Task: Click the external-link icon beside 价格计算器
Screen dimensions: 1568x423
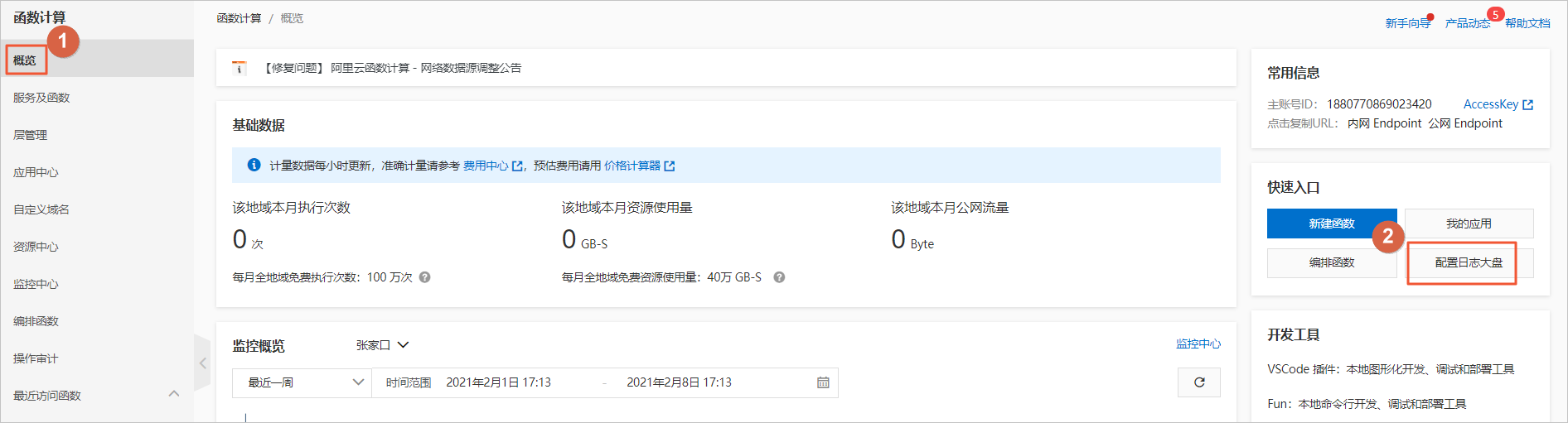Action: 670,166
